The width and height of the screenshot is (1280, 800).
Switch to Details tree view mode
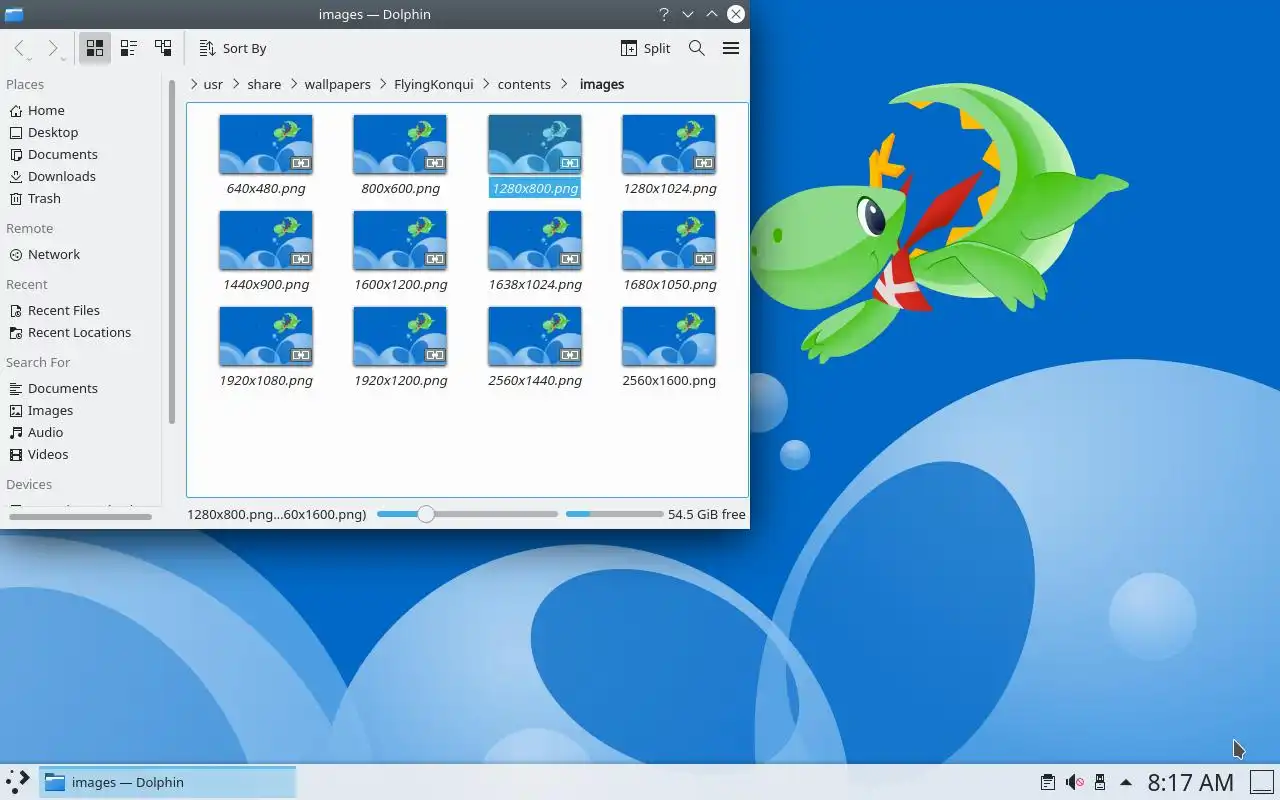coord(163,48)
